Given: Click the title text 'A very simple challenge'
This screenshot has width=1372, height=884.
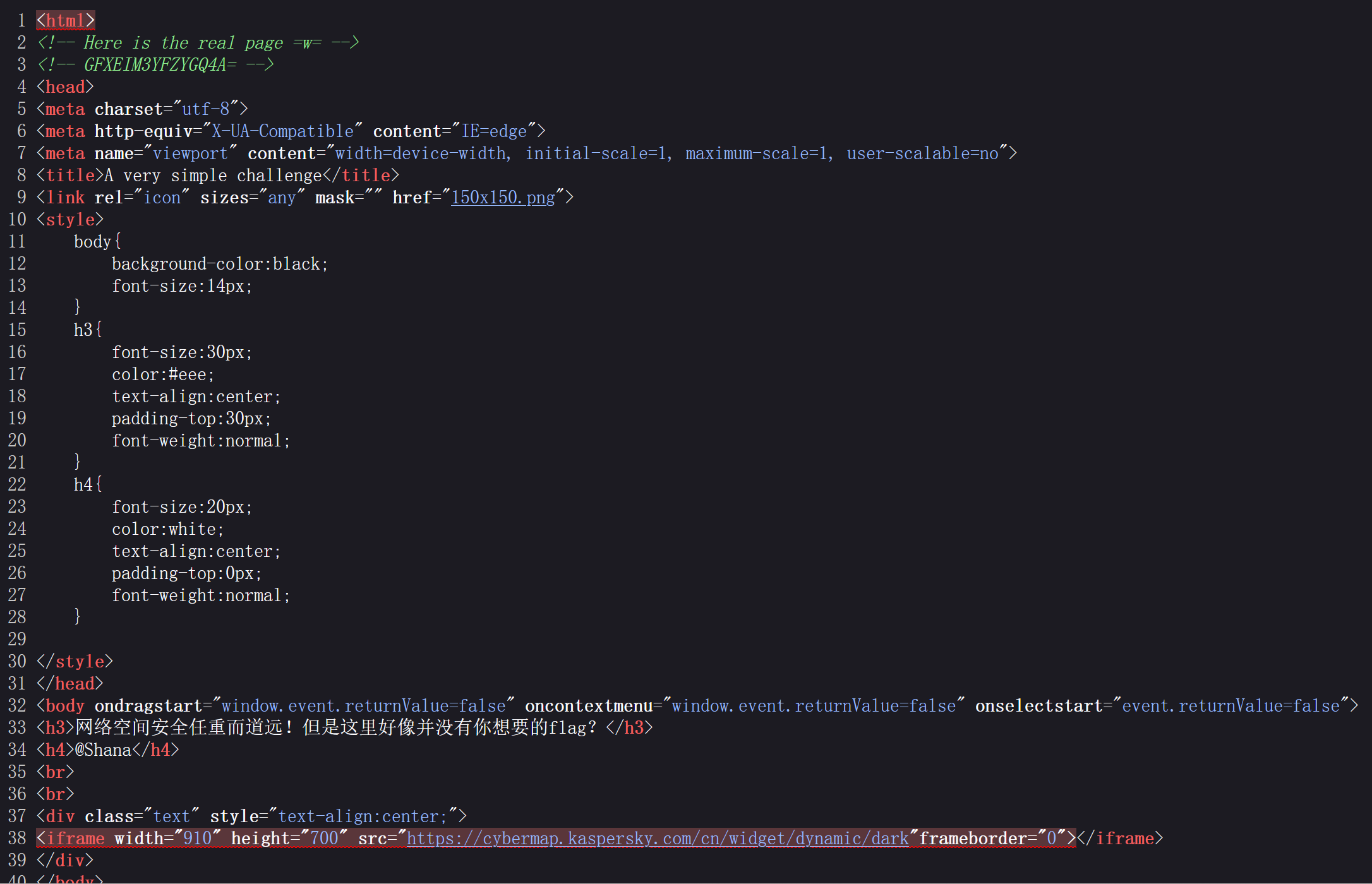Looking at the screenshot, I should [214, 176].
